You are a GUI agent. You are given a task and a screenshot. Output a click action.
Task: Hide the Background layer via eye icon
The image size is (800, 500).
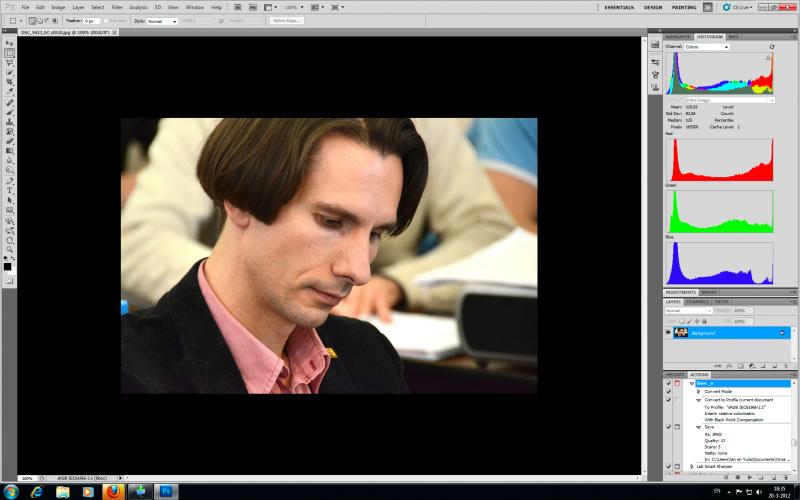tap(668, 333)
